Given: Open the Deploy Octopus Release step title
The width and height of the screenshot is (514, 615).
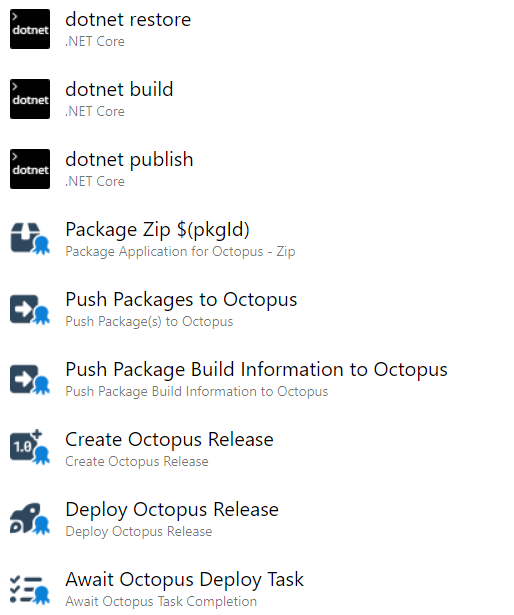Looking at the screenshot, I should (x=172, y=510).
